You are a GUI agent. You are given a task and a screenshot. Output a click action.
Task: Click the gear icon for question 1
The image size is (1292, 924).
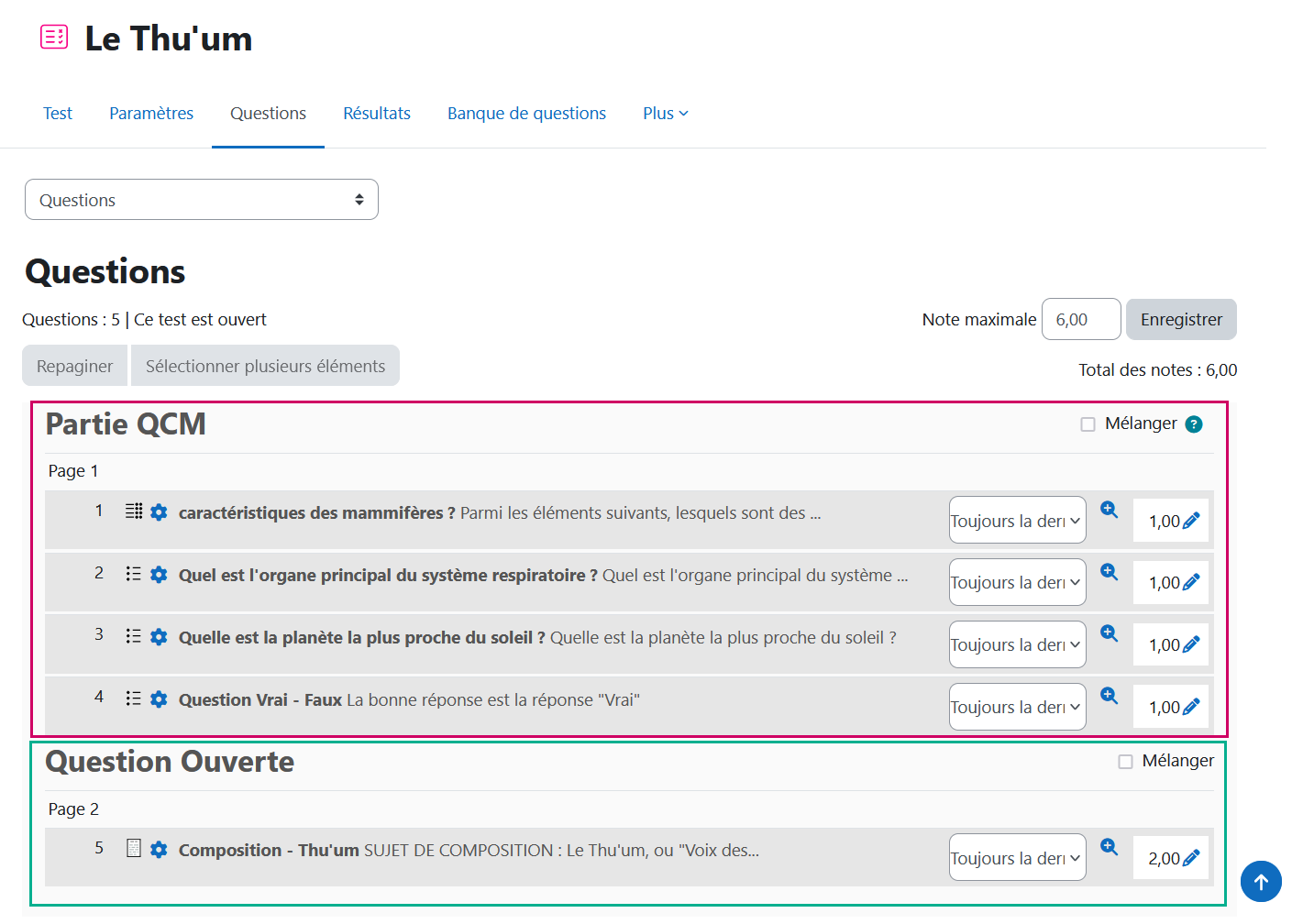click(159, 512)
